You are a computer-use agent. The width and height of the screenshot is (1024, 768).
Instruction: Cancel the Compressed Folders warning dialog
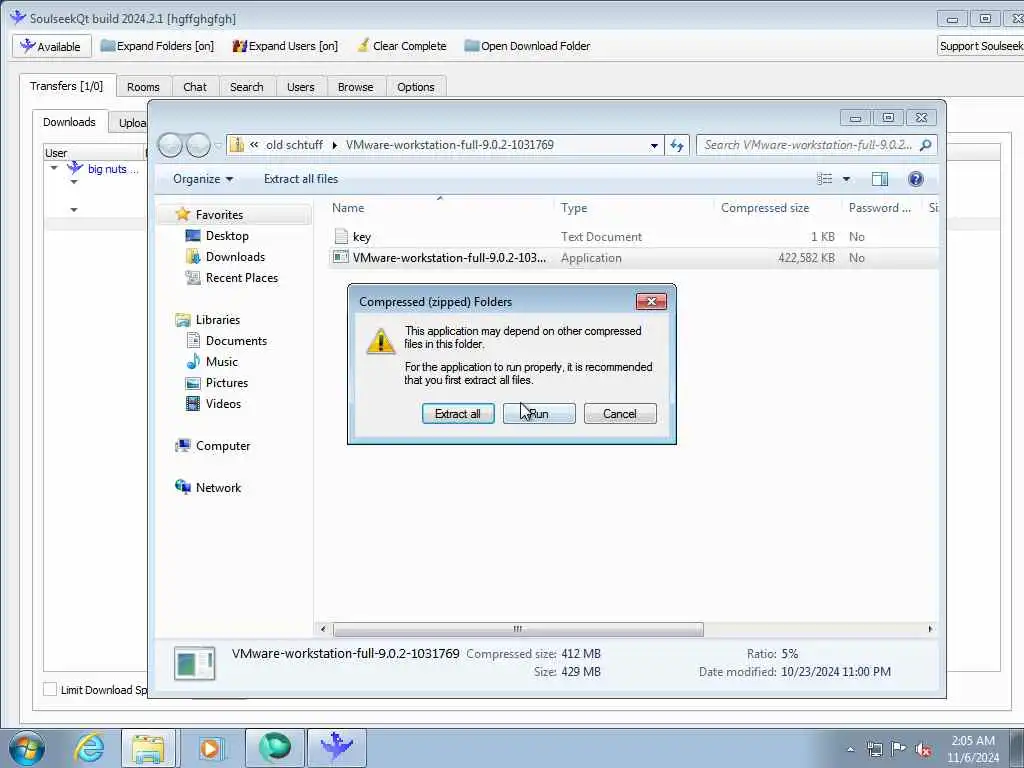pyautogui.click(x=620, y=413)
